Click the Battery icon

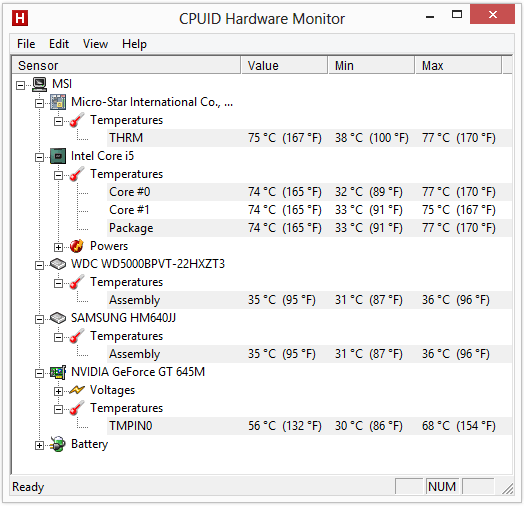click(58, 444)
